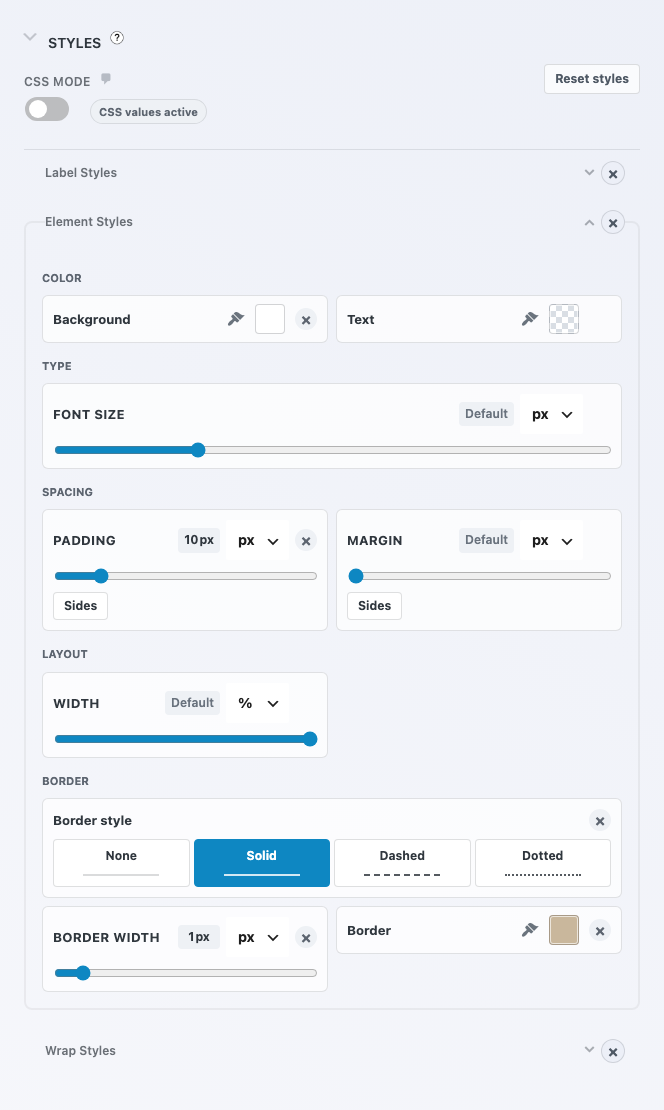Reset the Border Width value with X

coord(306,938)
